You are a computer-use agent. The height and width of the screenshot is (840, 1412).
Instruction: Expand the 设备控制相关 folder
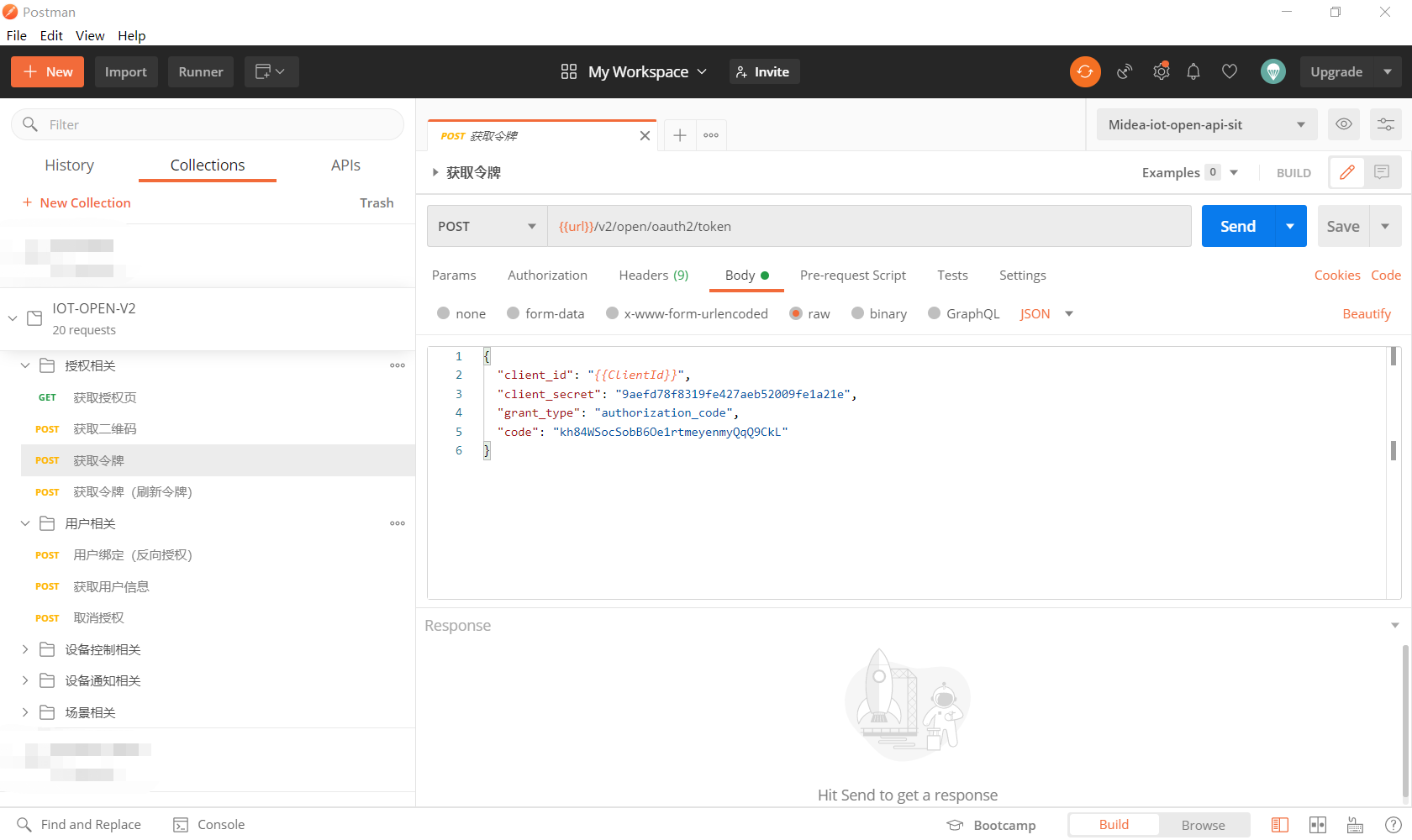pos(25,649)
